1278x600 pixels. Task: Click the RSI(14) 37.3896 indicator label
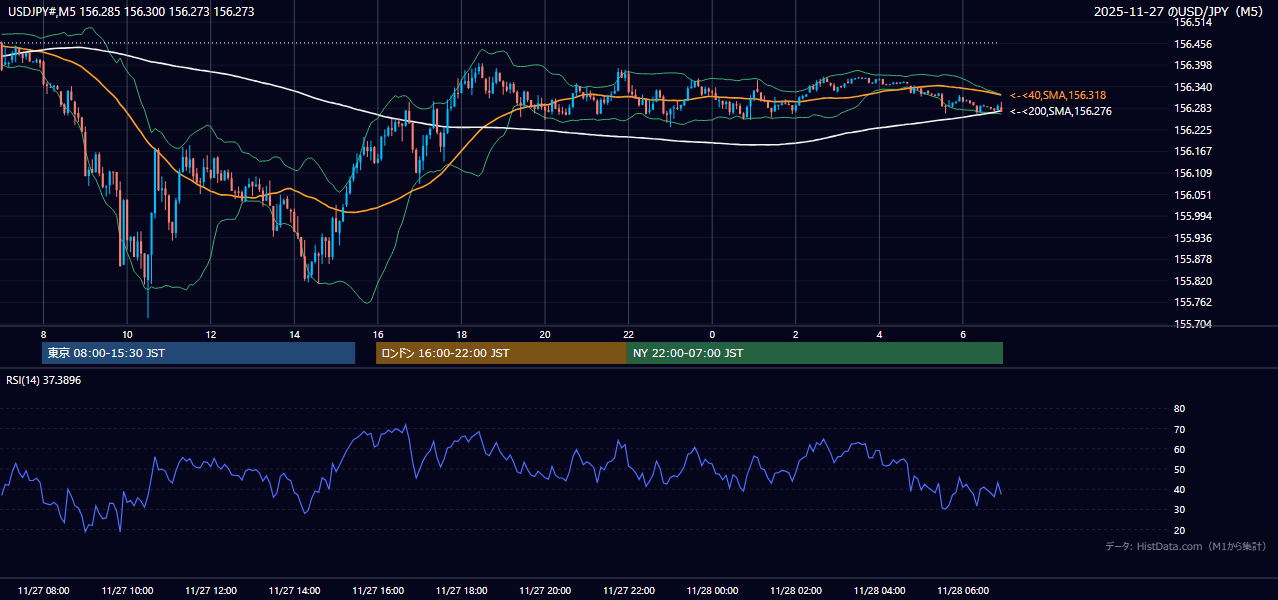click(x=44, y=381)
